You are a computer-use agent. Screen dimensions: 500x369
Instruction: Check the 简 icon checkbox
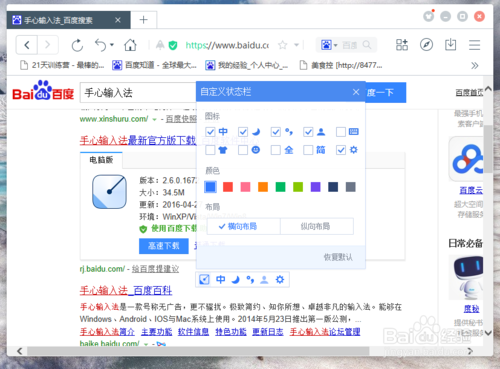308,150
